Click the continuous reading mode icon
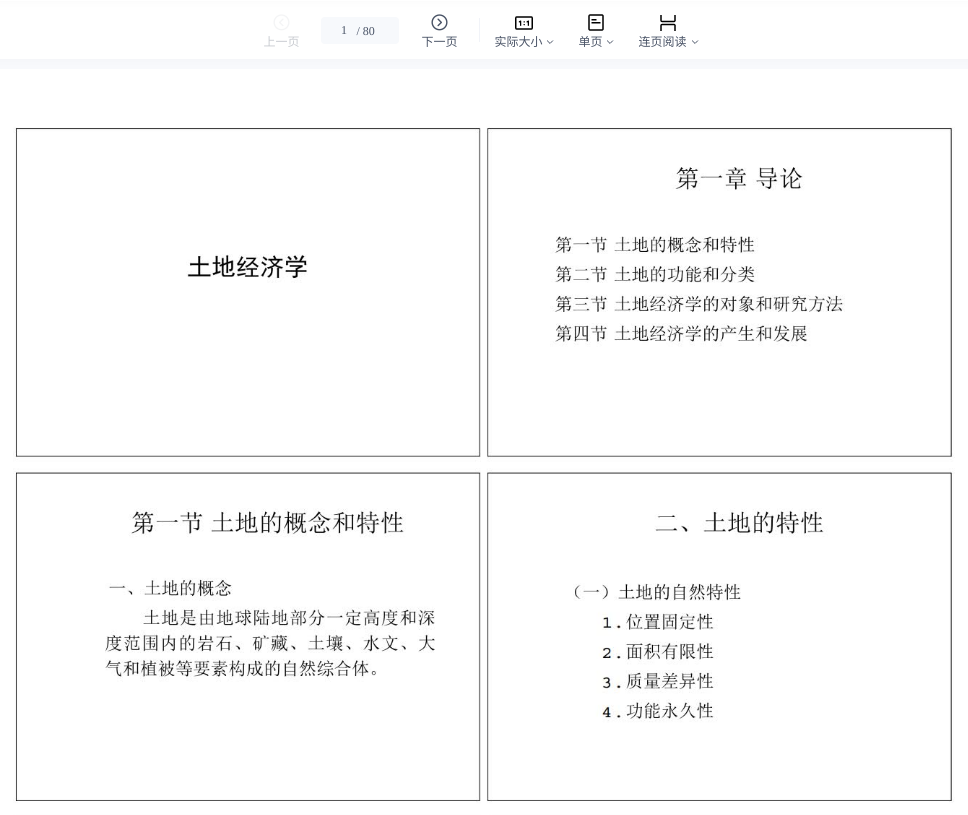Viewport: 968px width, 815px height. 668,22
